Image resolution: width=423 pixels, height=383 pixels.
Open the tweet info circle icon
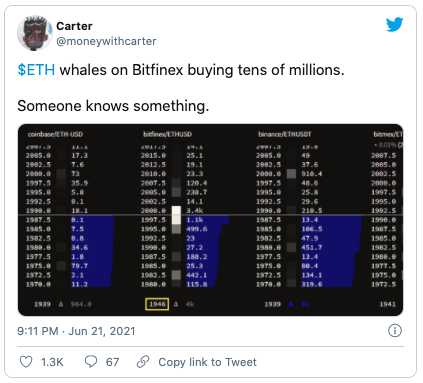[395, 331]
